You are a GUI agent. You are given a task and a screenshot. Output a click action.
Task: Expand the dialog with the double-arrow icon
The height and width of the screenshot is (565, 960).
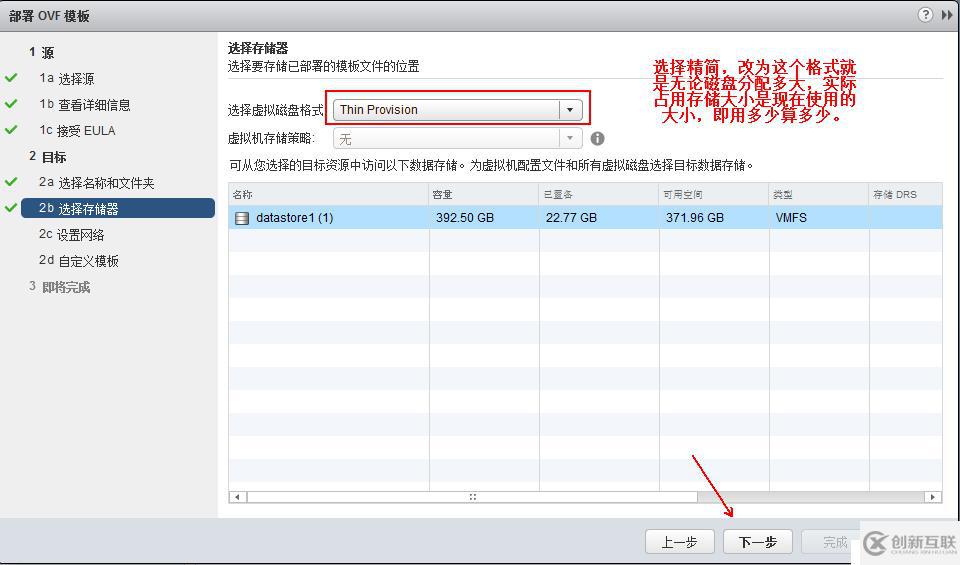point(947,15)
